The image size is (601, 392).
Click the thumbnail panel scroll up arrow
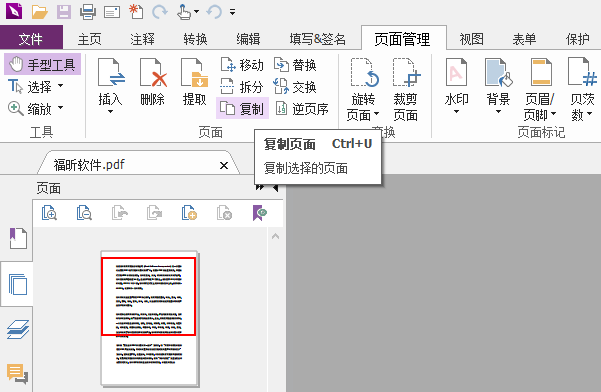(275, 236)
